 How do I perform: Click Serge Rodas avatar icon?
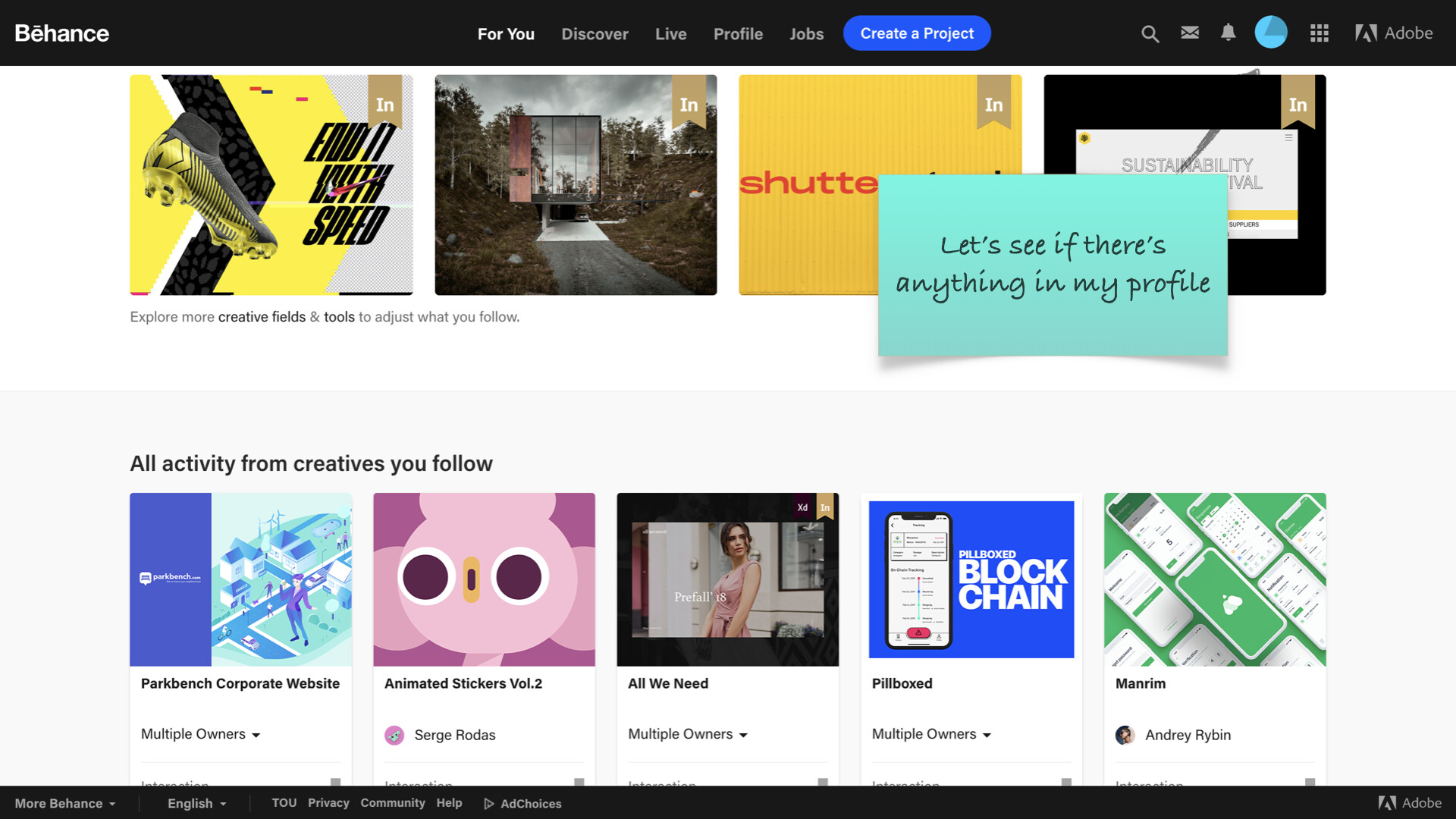394,735
